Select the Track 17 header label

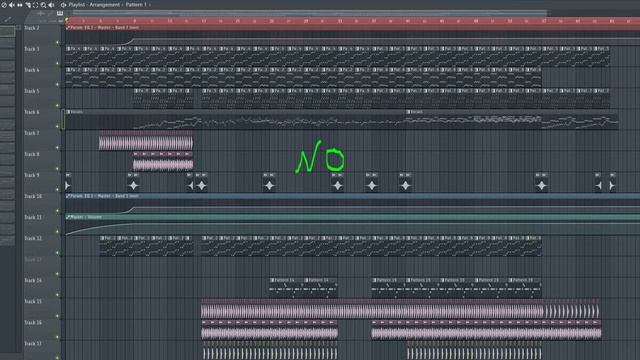point(33,344)
